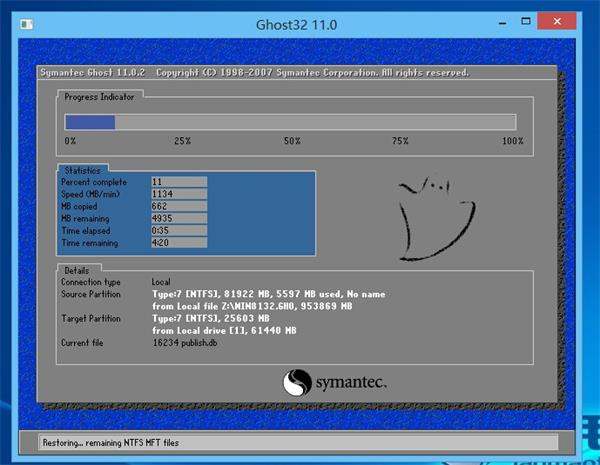Select the Time remaining value field
The height and width of the screenshot is (465, 600).
coord(178,242)
